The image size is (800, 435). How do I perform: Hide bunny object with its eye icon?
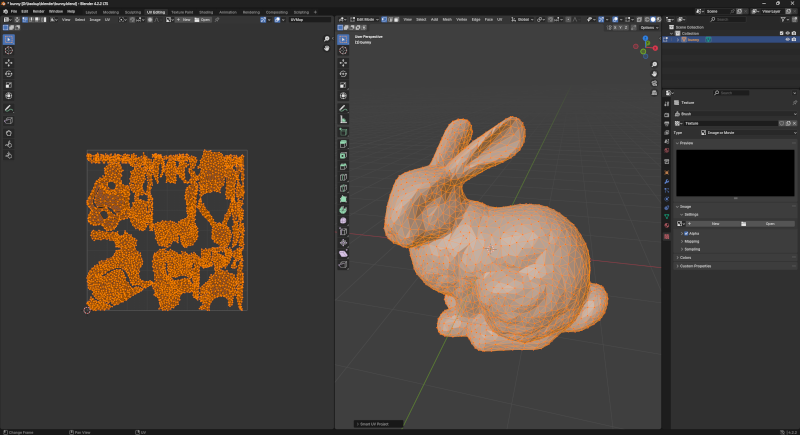(787, 39)
